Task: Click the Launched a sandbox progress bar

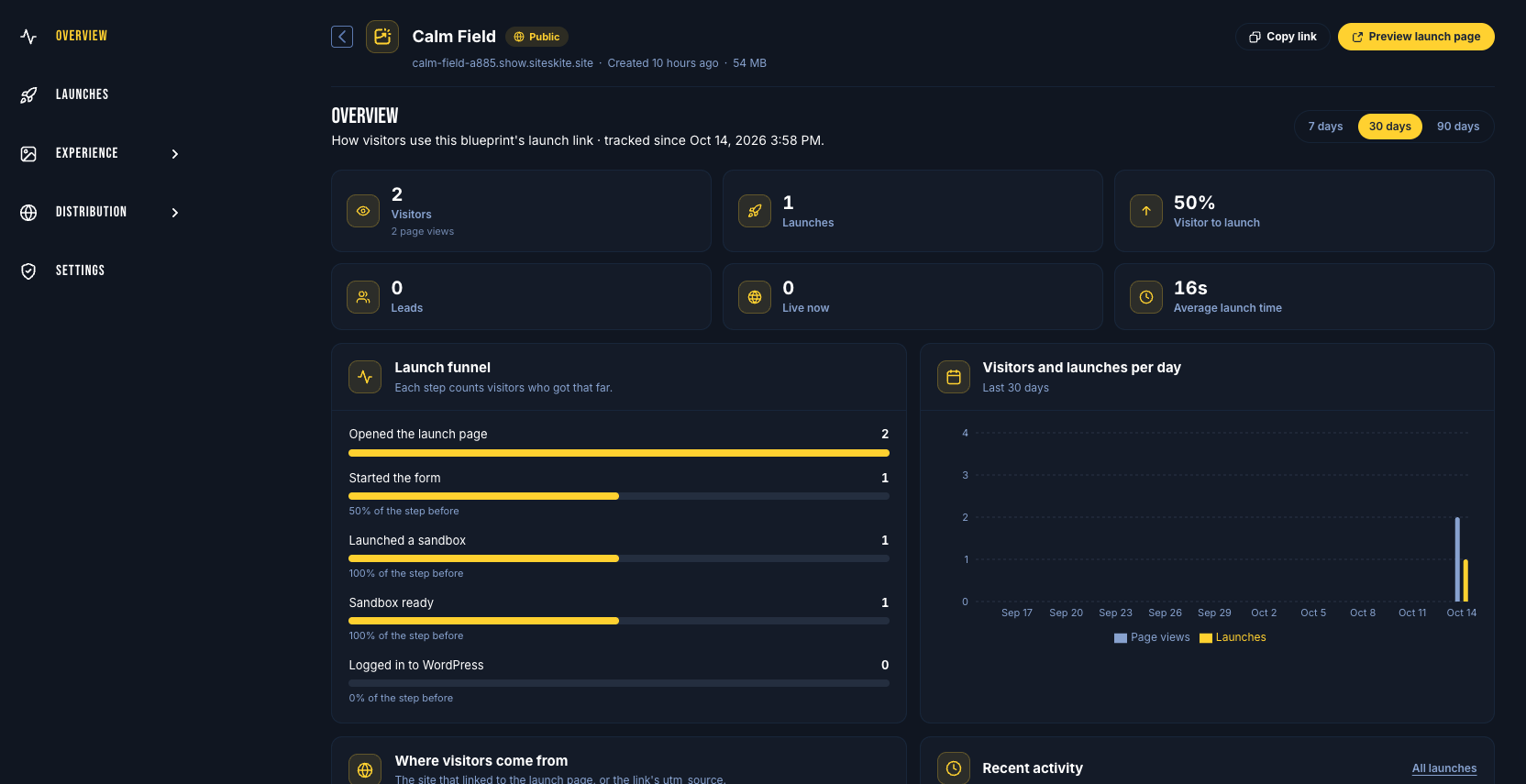Action: pos(619,558)
